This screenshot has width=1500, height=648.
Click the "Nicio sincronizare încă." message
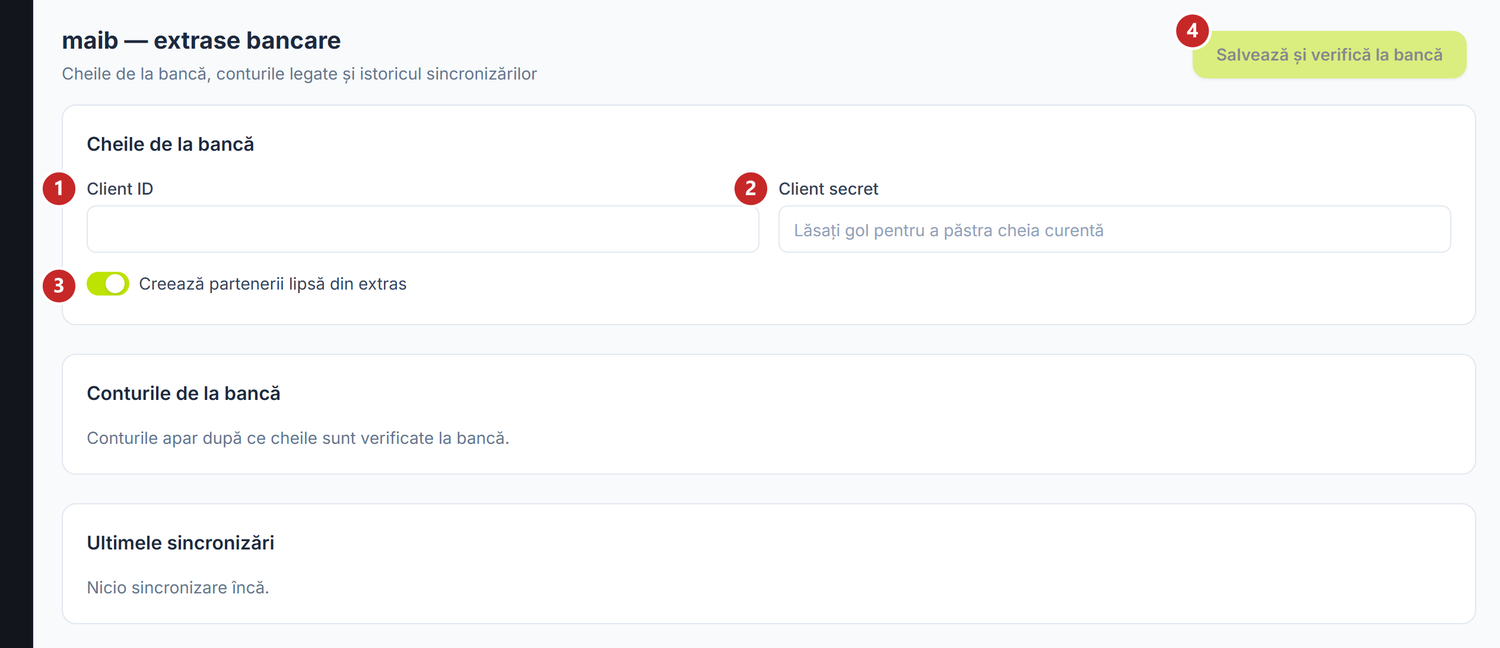pos(178,587)
